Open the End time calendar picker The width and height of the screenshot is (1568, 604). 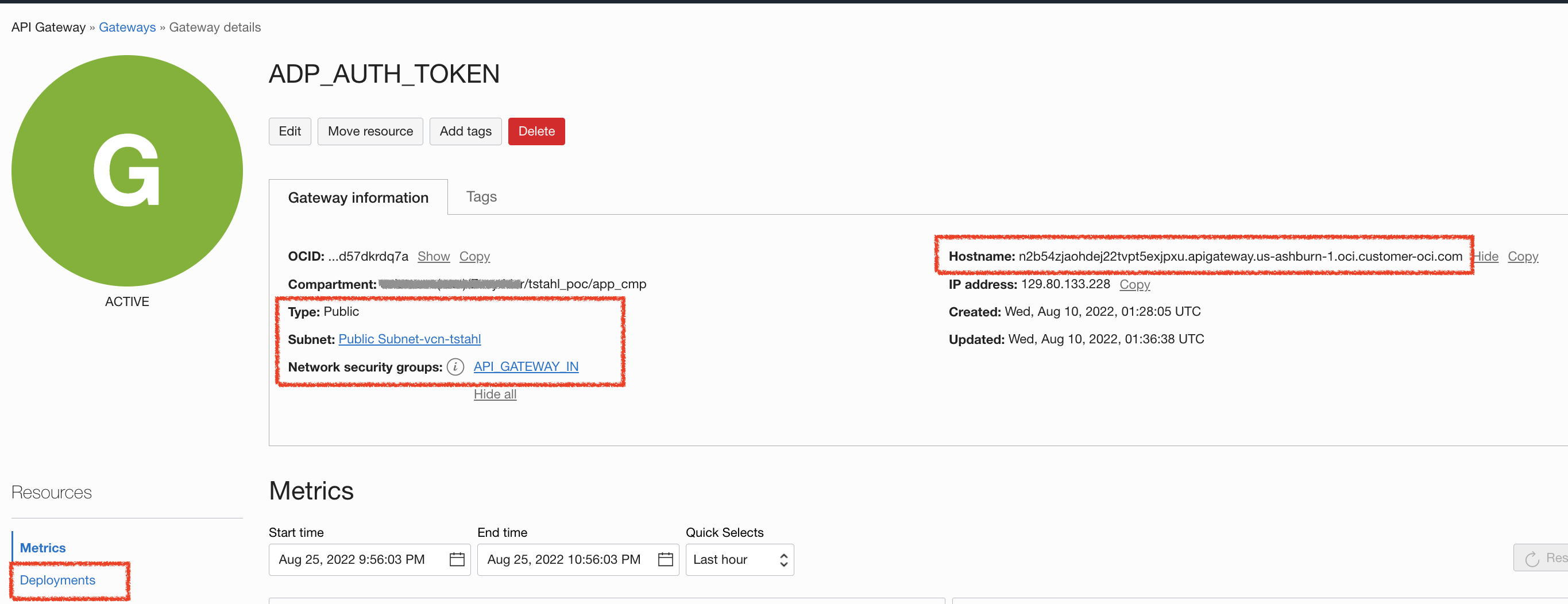[x=666, y=559]
